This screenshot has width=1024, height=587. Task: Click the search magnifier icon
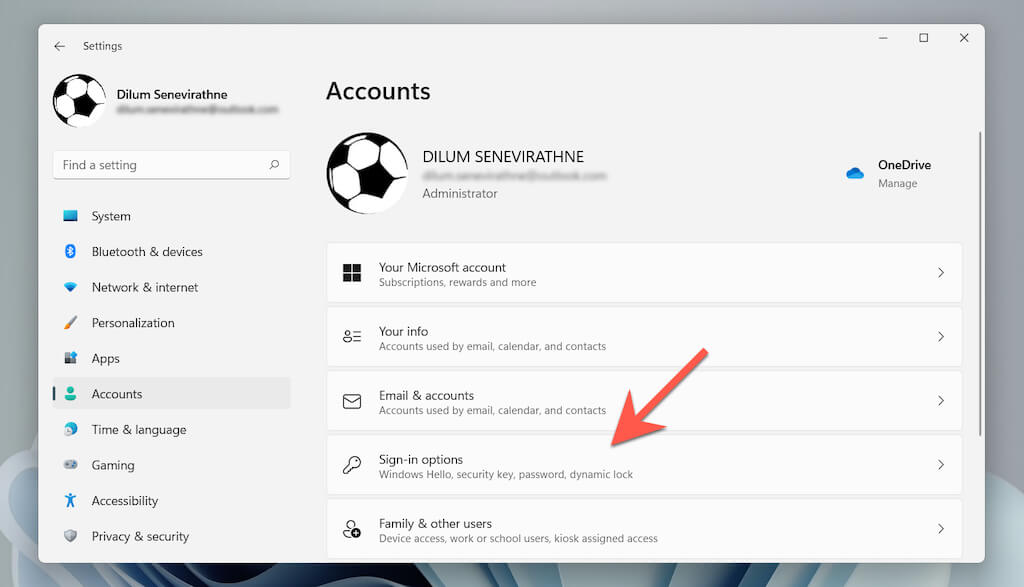[274, 165]
